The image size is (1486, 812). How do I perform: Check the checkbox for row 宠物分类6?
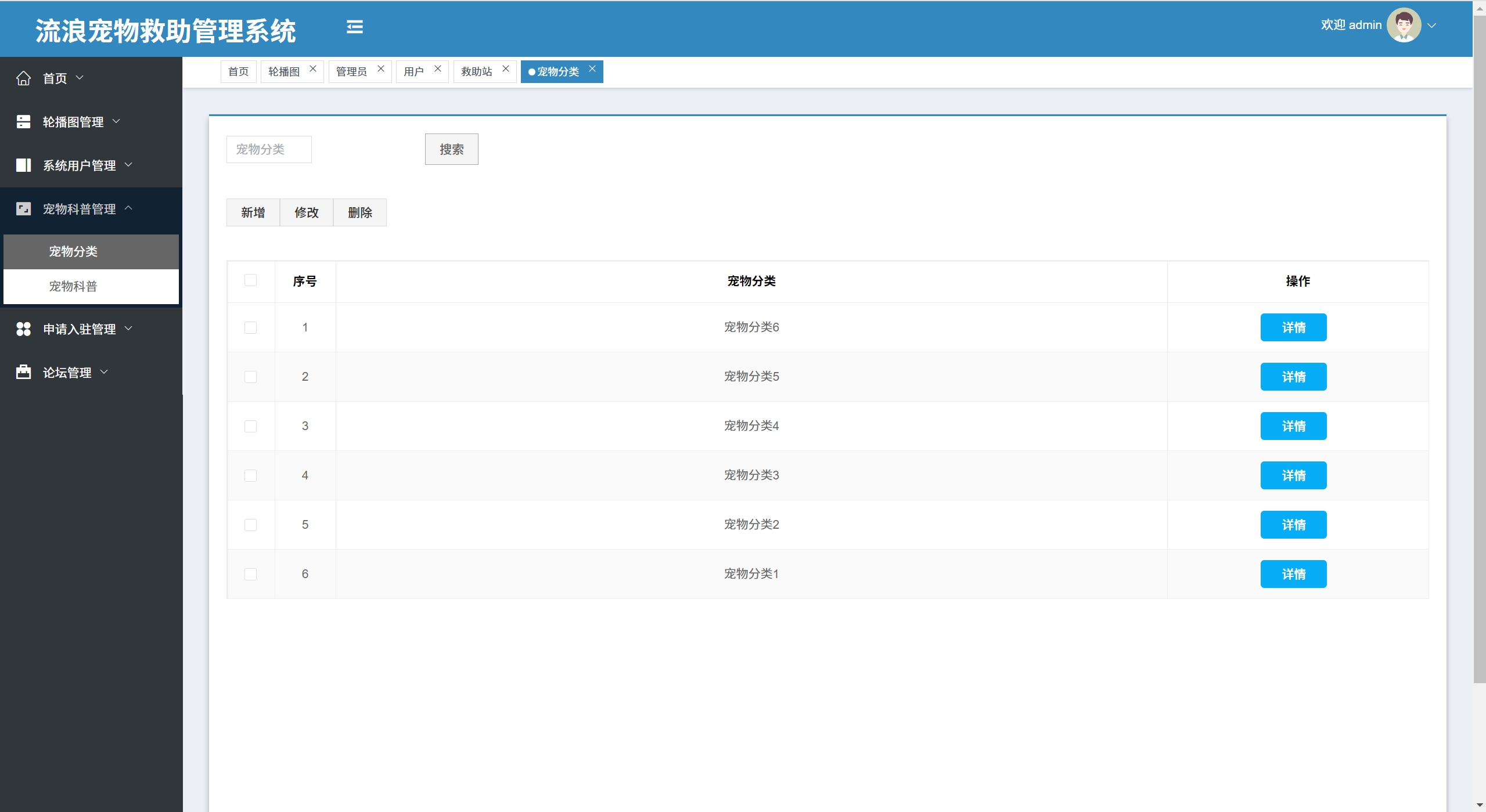pyautogui.click(x=250, y=327)
